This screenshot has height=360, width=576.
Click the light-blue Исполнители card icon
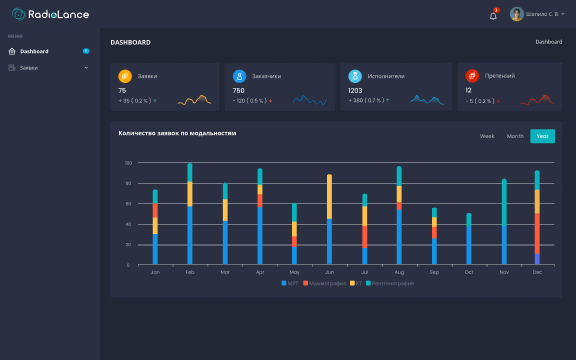click(355, 76)
